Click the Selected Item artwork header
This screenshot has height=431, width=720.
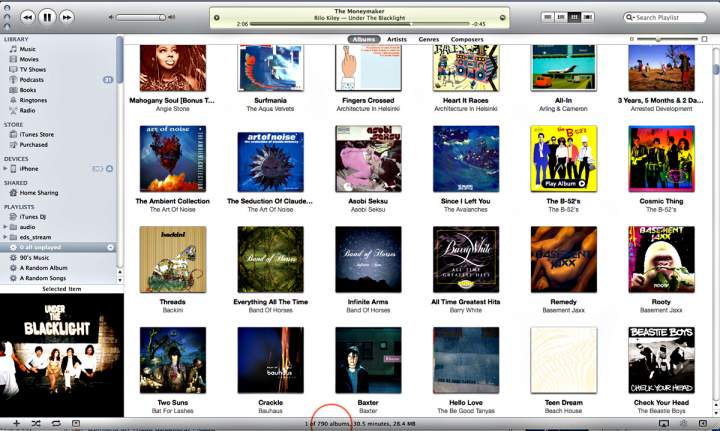pos(62,289)
